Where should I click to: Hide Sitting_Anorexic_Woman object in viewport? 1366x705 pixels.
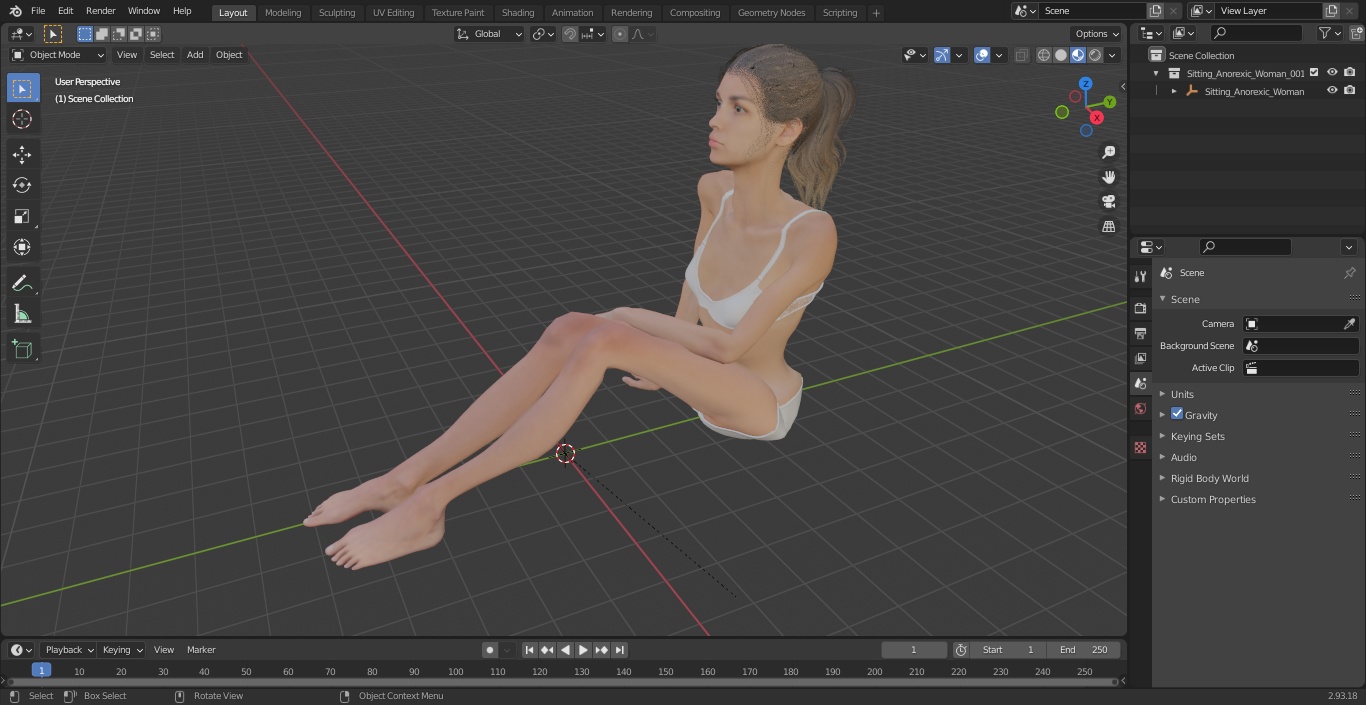1332,91
